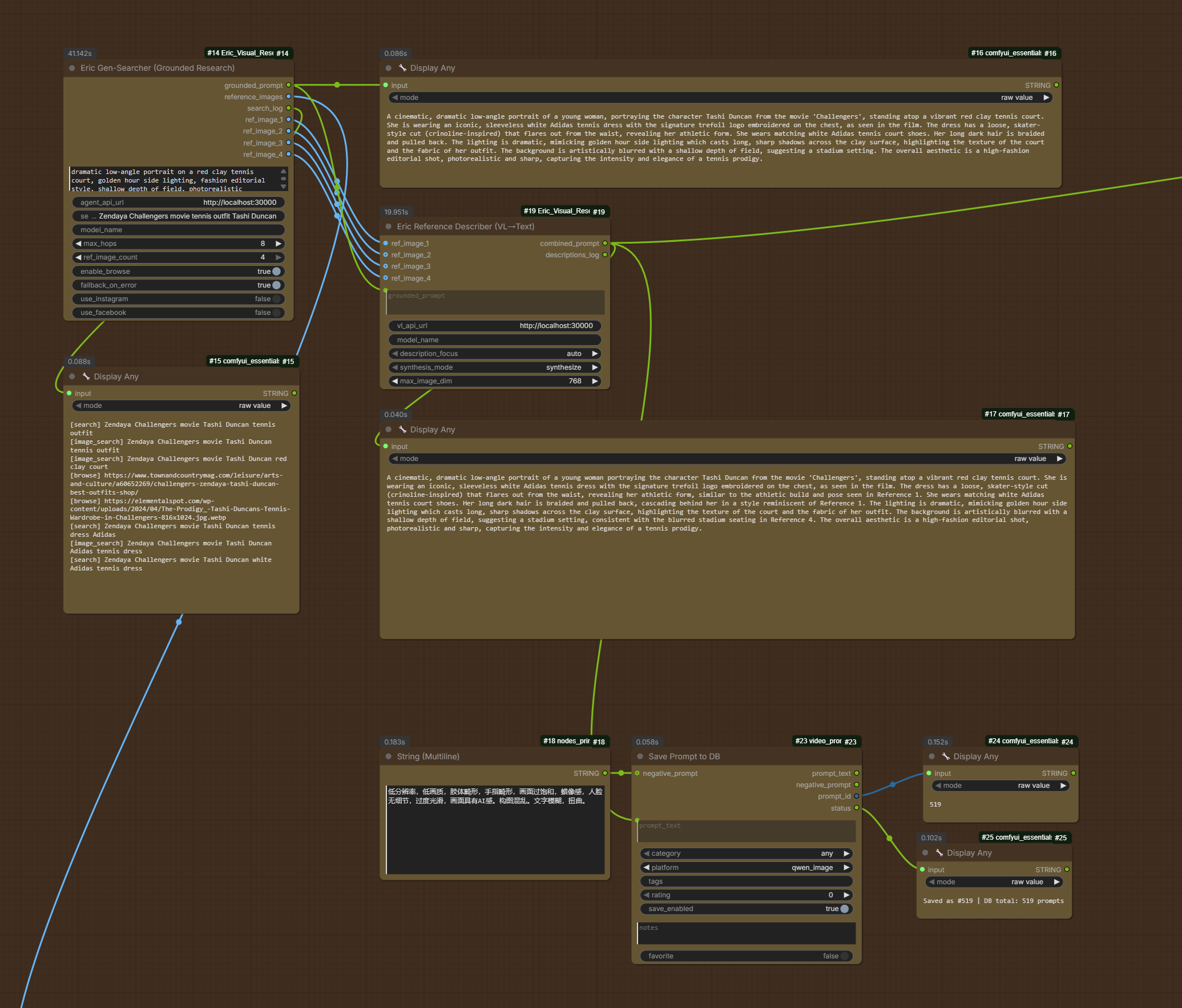The width and height of the screenshot is (1182, 1008).
Task: Toggle enable_browse switch
Action: tap(277, 272)
